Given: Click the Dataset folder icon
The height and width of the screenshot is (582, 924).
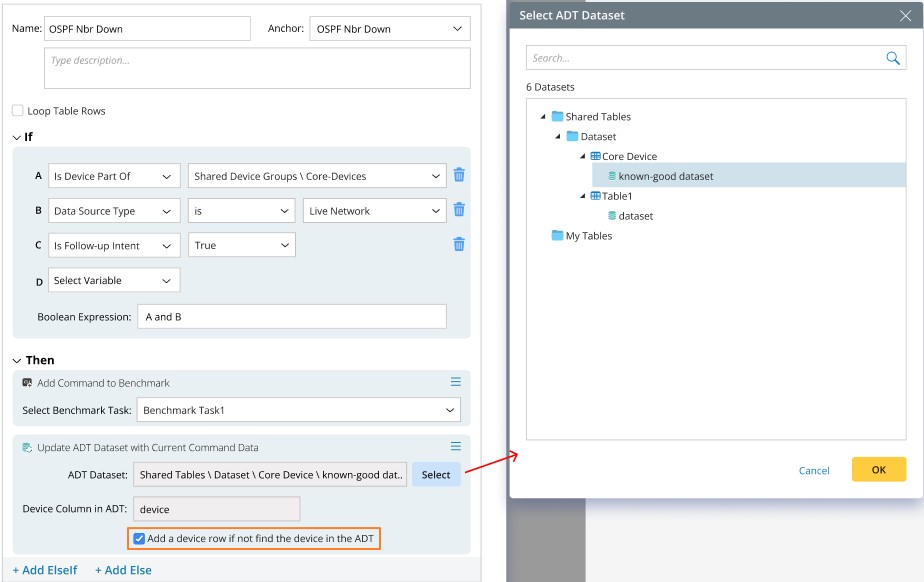Looking at the screenshot, I should click(x=572, y=136).
